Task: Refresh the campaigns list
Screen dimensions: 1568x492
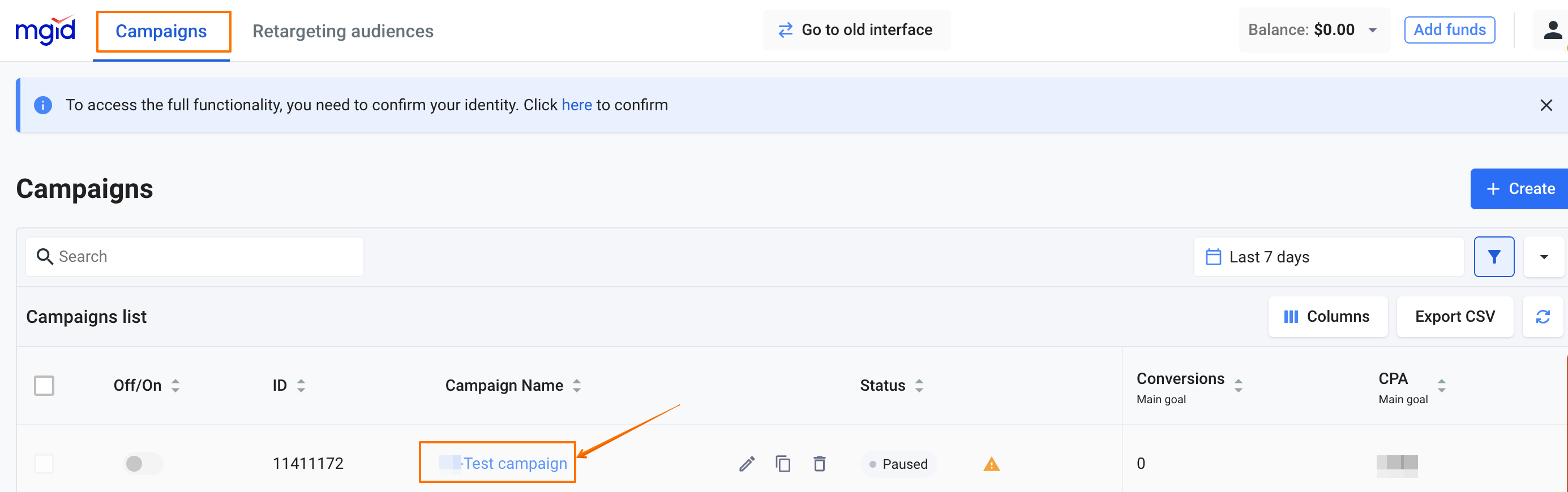Action: [x=1542, y=317]
